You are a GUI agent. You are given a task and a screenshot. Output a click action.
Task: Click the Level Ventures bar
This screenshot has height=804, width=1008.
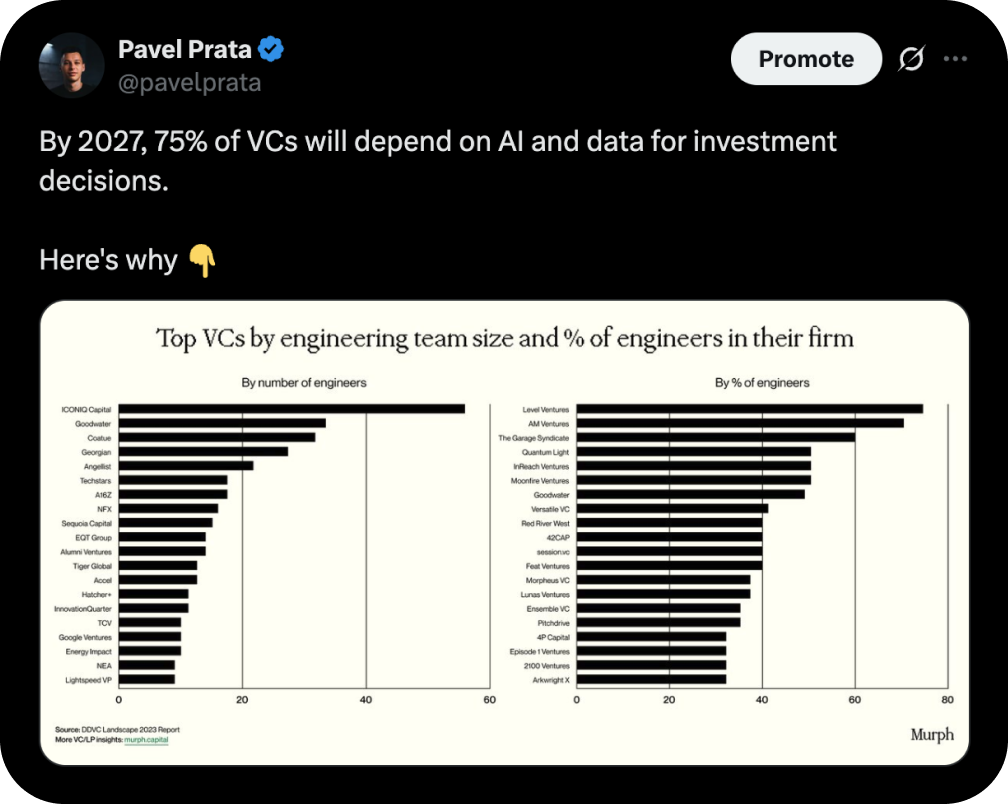click(x=750, y=409)
